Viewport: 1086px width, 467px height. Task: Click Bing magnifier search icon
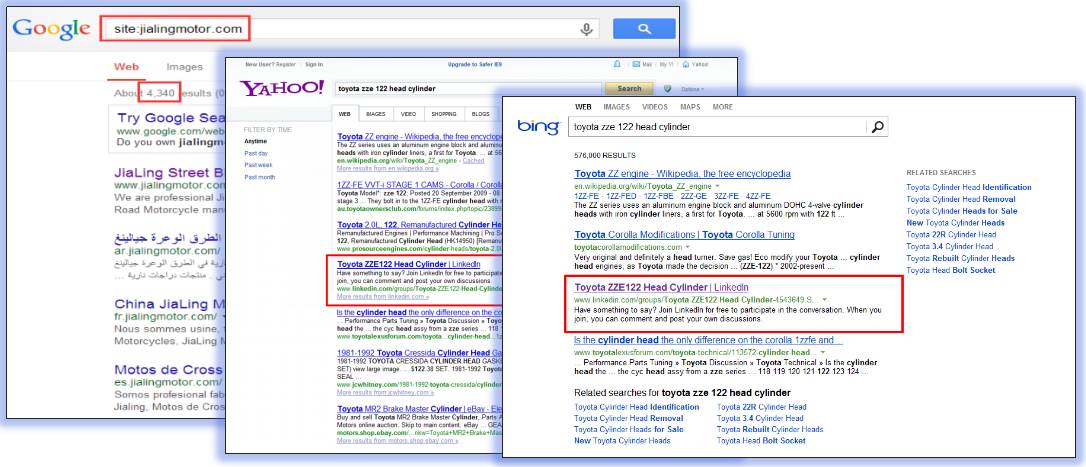(x=878, y=127)
